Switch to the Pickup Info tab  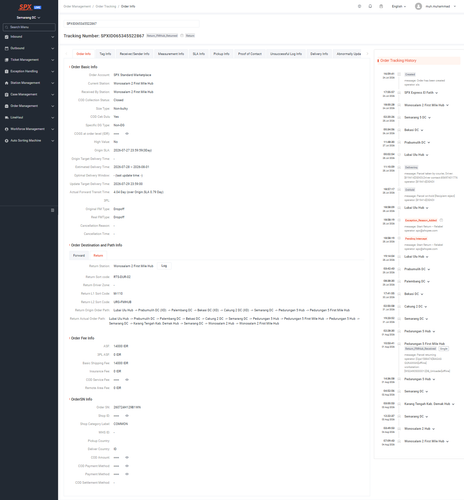[x=221, y=54]
